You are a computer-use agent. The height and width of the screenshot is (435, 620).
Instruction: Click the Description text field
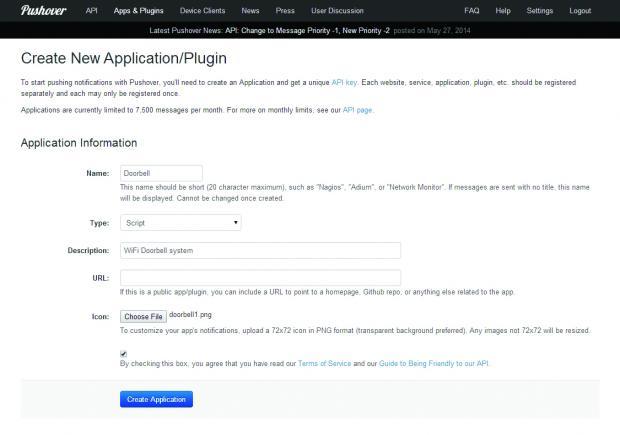260,250
